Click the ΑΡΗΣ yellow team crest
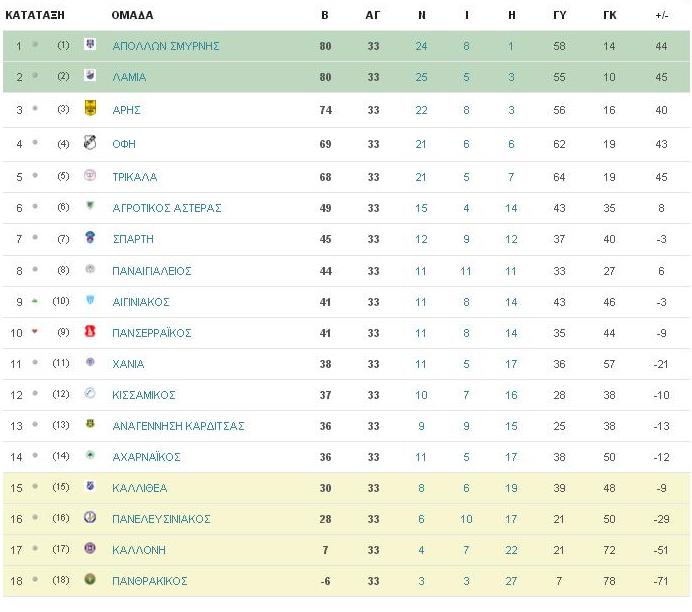Image resolution: width=692 pixels, height=612 pixels. [x=90, y=108]
